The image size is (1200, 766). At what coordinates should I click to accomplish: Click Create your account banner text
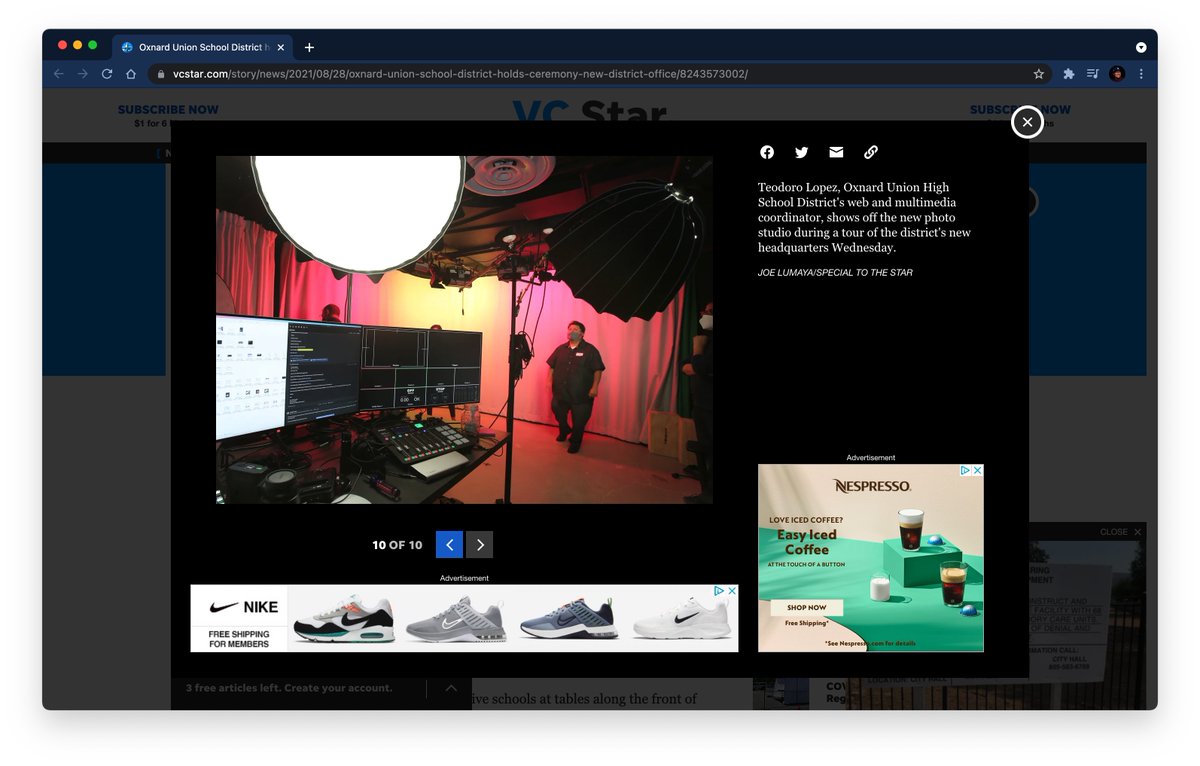click(338, 688)
